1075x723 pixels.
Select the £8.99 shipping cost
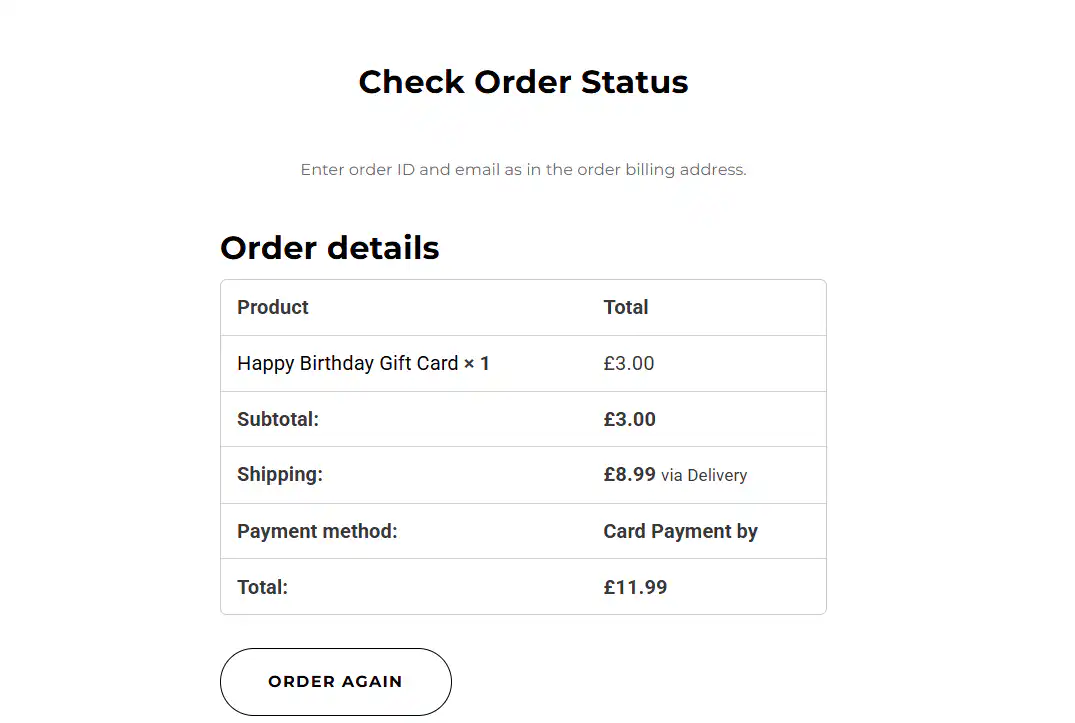pyautogui.click(x=630, y=474)
